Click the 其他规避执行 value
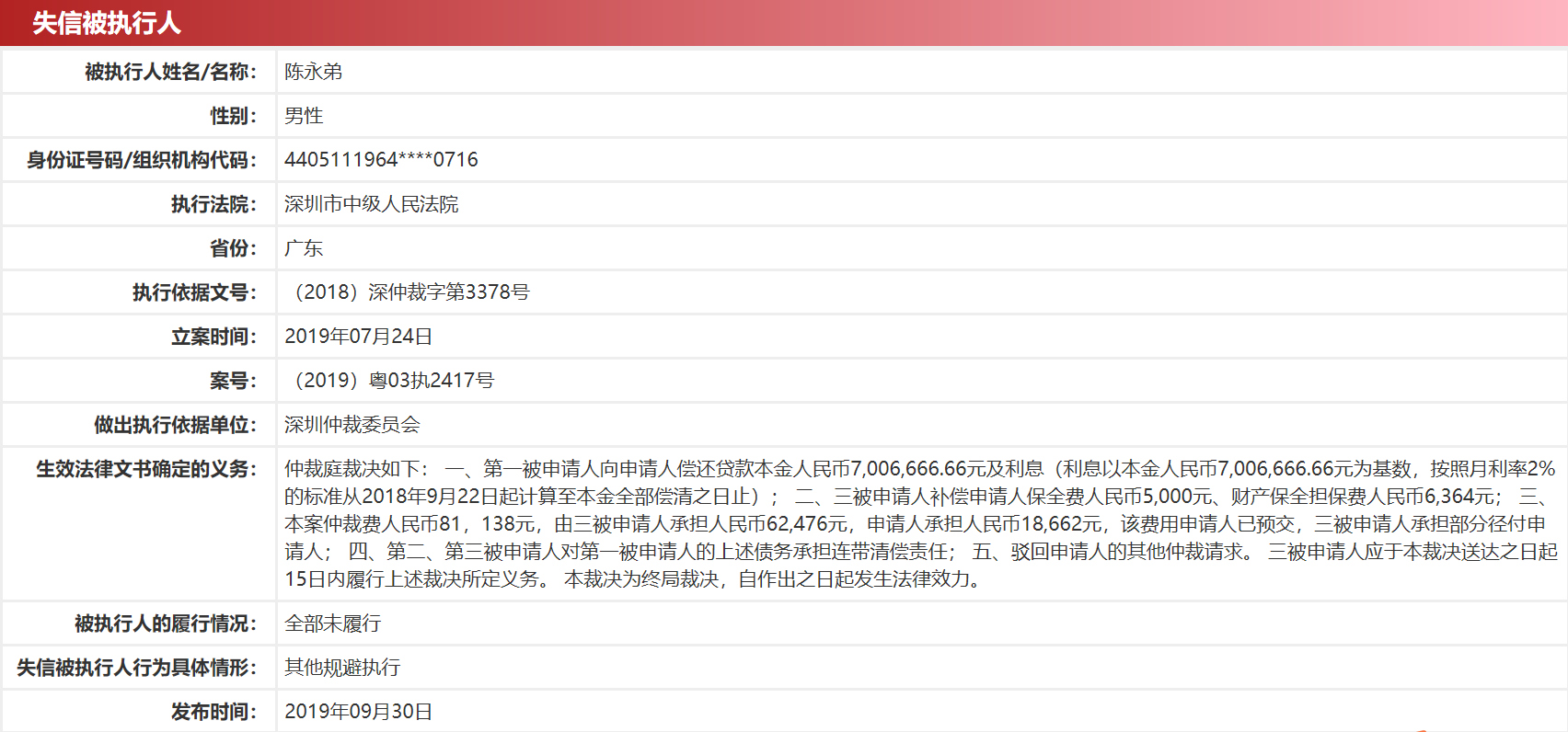 [342, 668]
